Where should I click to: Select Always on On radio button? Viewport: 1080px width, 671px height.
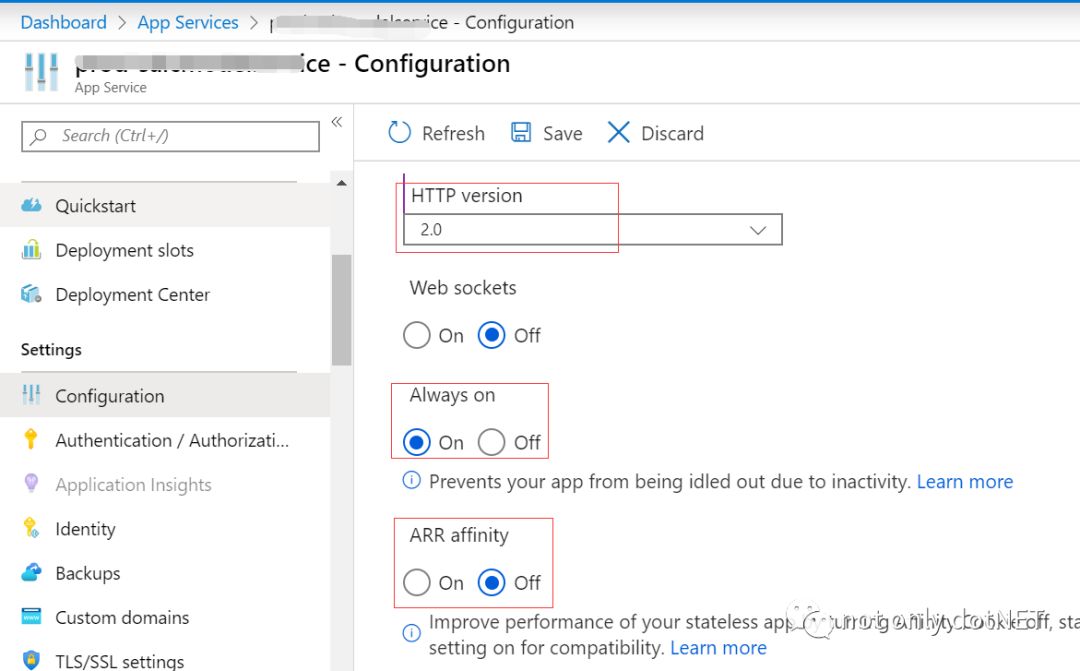tap(417, 442)
